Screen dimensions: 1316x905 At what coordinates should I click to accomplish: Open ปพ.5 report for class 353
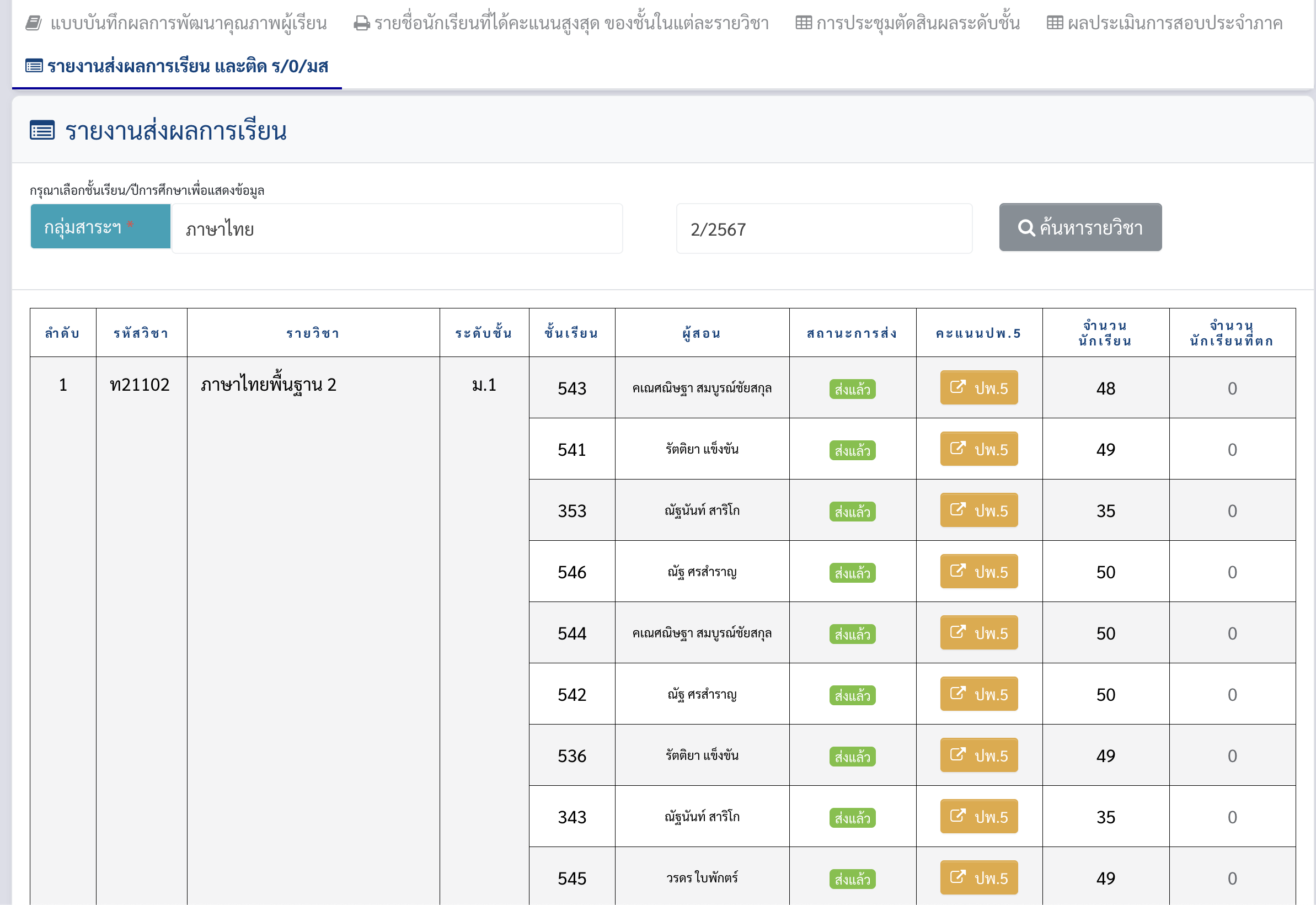click(x=979, y=510)
